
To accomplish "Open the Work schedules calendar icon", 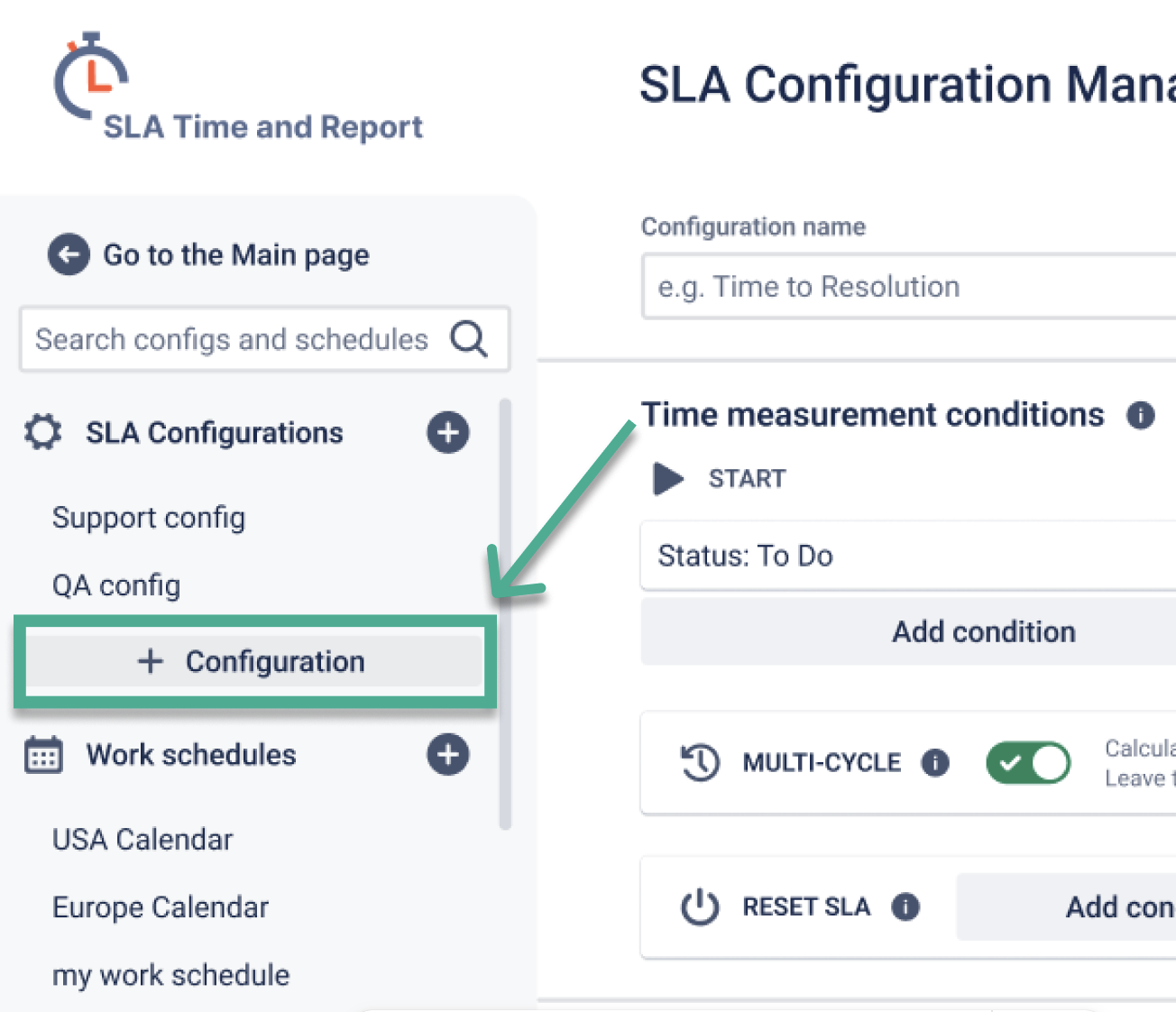I will [42, 755].
